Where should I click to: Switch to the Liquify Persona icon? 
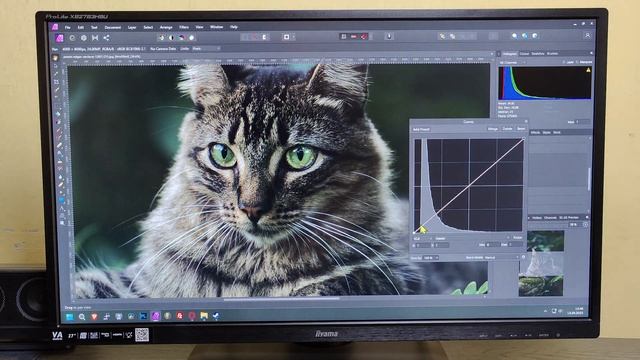coord(72,38)
